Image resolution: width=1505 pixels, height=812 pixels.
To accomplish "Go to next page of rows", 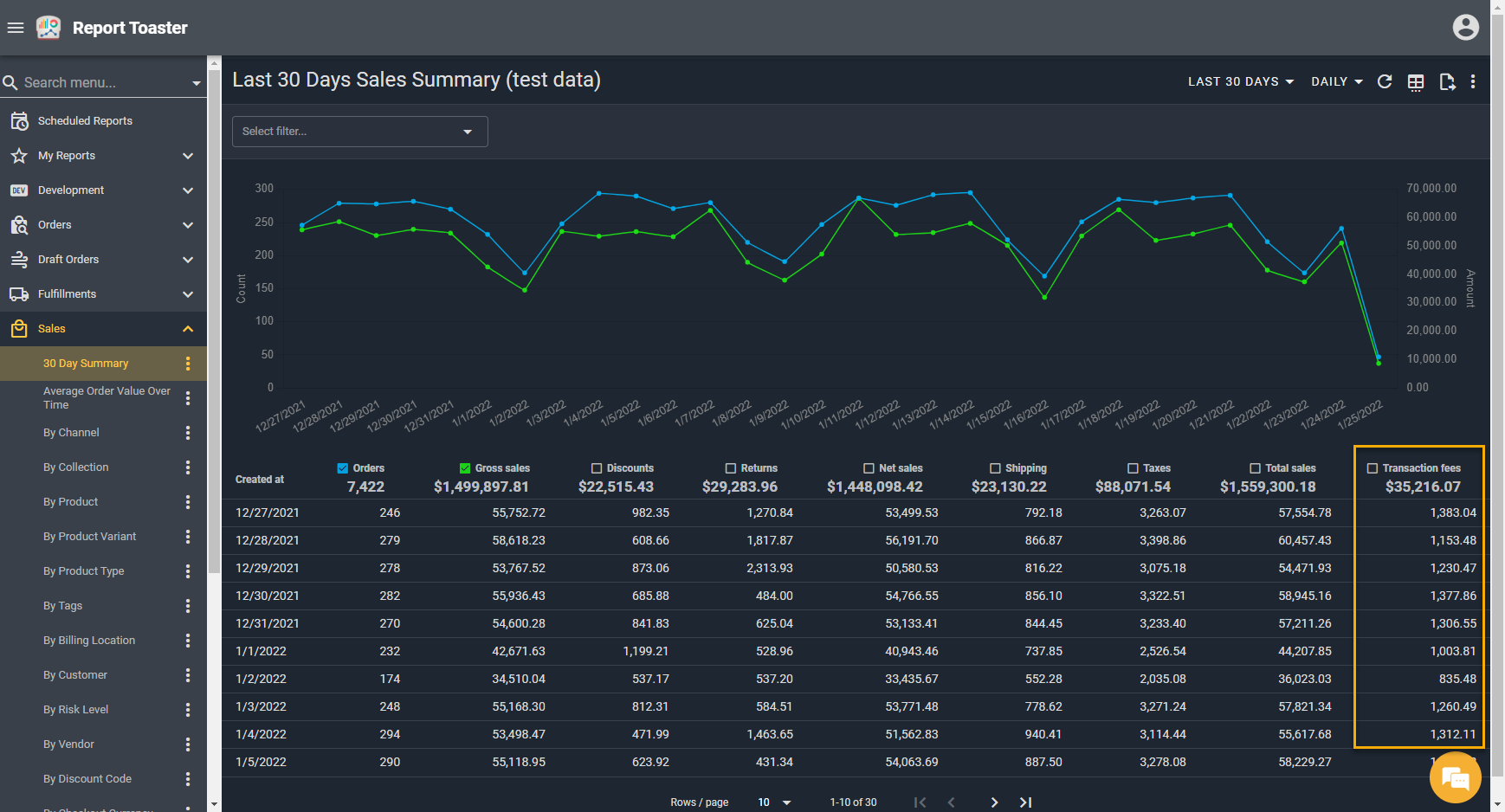I will [x=994, y=802].
